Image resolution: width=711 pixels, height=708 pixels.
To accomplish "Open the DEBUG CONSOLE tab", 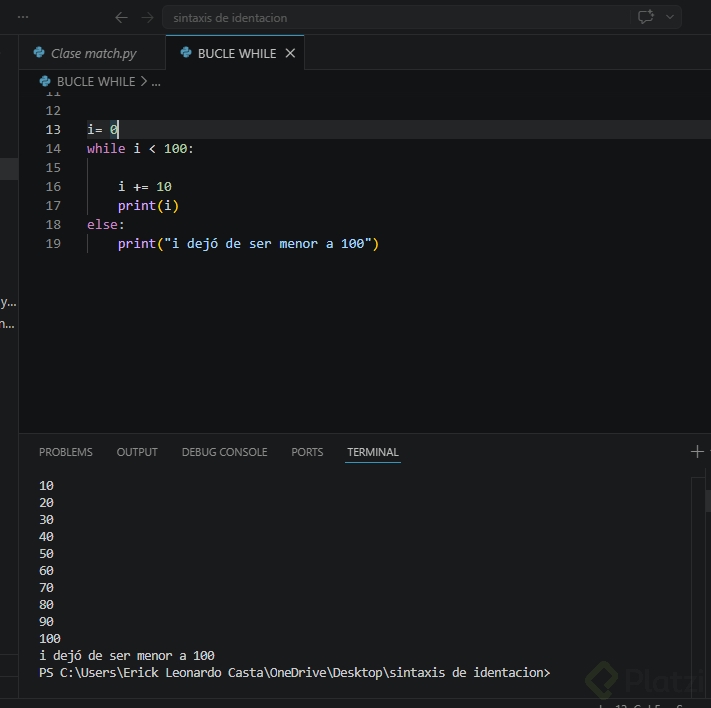I will 224,452.
